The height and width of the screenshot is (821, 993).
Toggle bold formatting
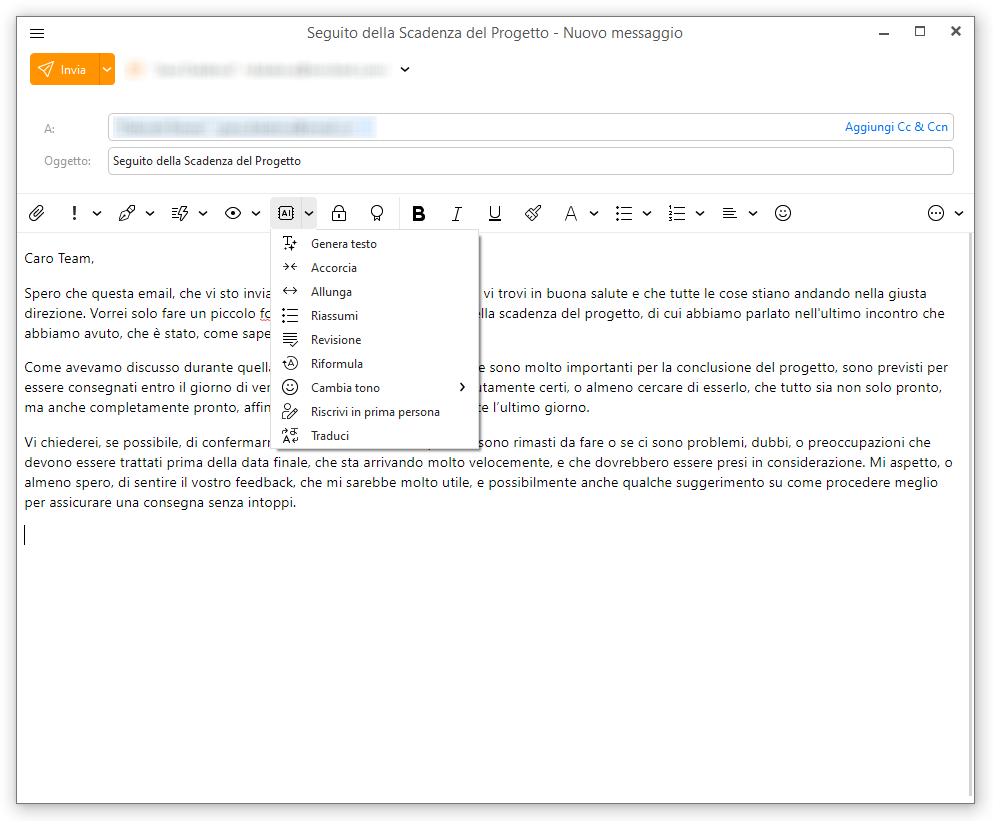click(419, 213)
